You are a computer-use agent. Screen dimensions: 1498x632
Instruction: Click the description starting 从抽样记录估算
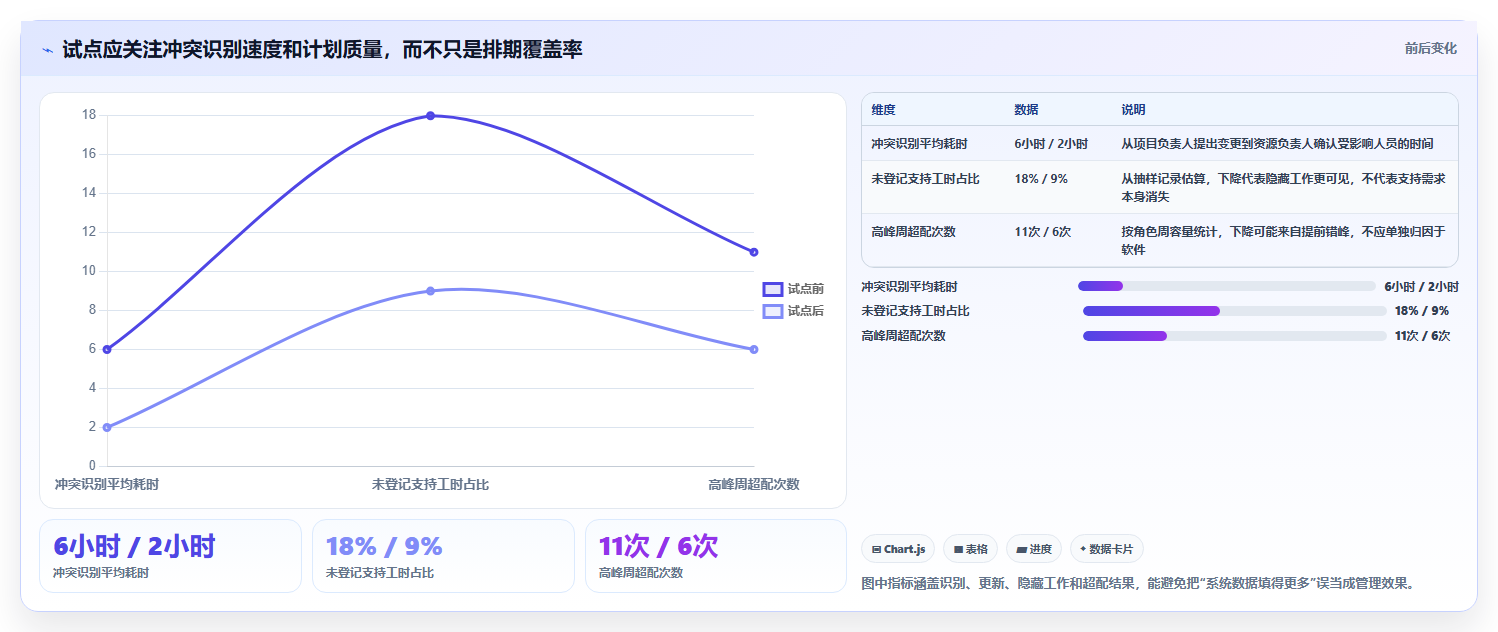1283,188
